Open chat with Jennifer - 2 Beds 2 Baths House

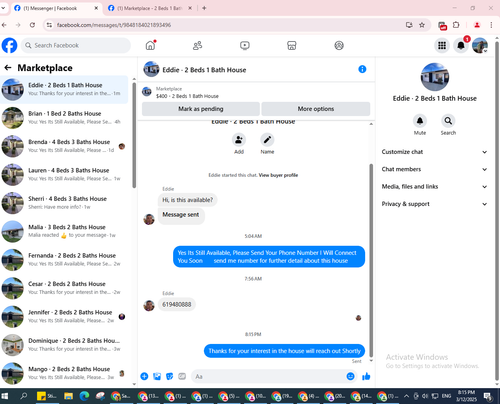pos(64,316)
